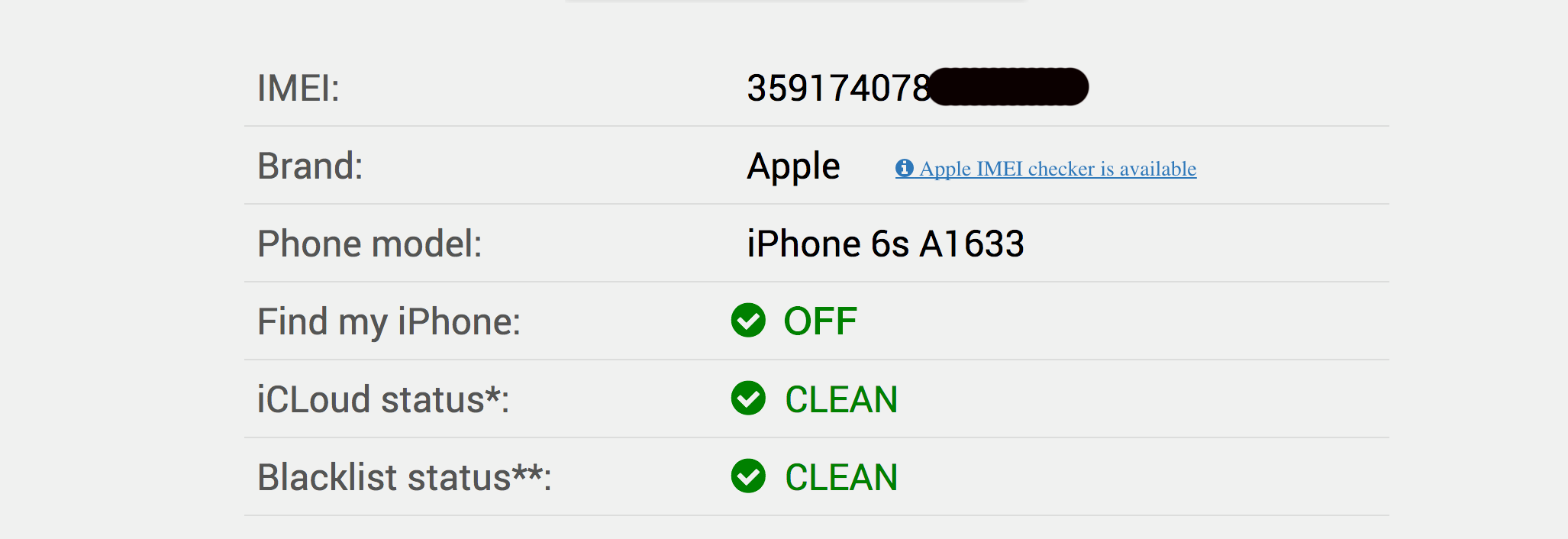
Task: Click the Find my iPhone OFF status
Action: [821, 321]
